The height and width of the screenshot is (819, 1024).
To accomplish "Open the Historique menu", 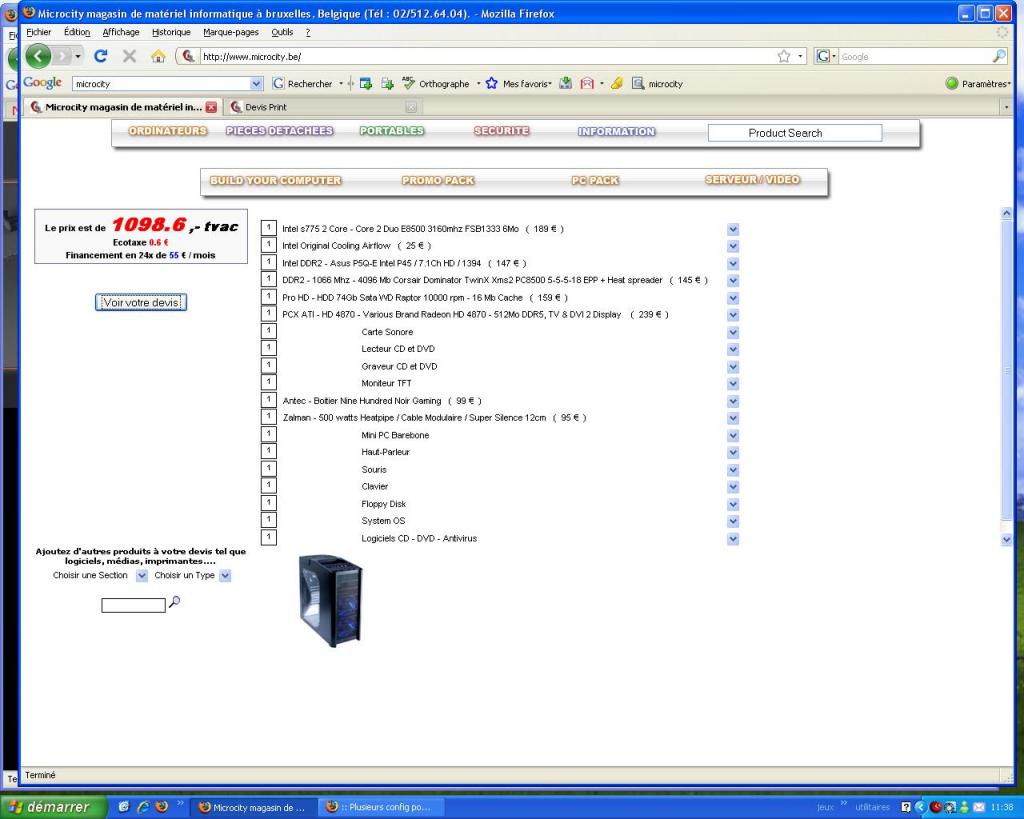I will 171,32.
